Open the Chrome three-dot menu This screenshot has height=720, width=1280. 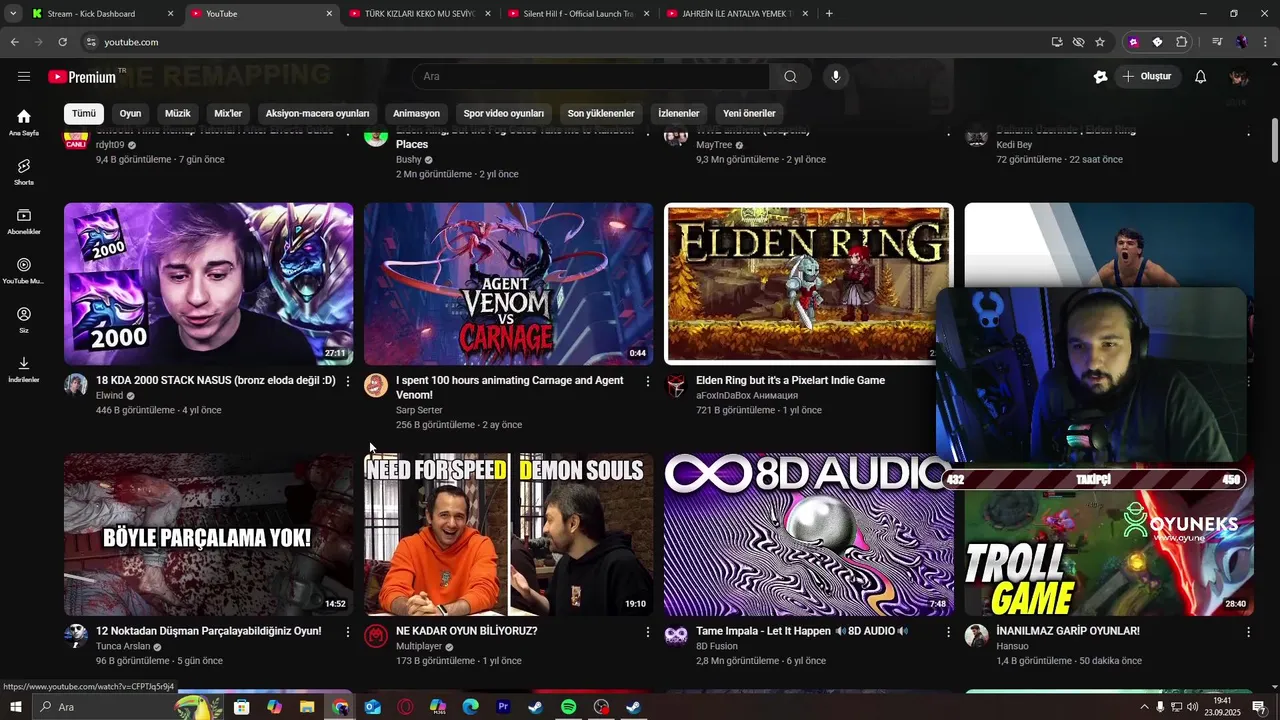click(1265, 42)
